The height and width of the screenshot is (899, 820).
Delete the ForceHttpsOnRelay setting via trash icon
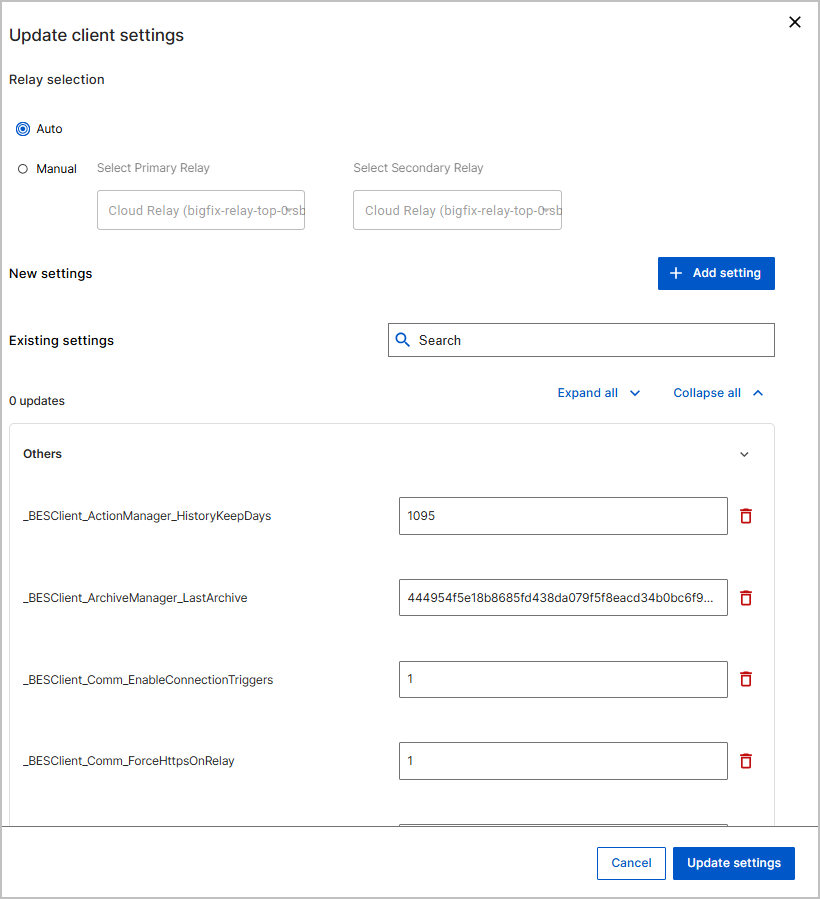[x=745, y=761]
